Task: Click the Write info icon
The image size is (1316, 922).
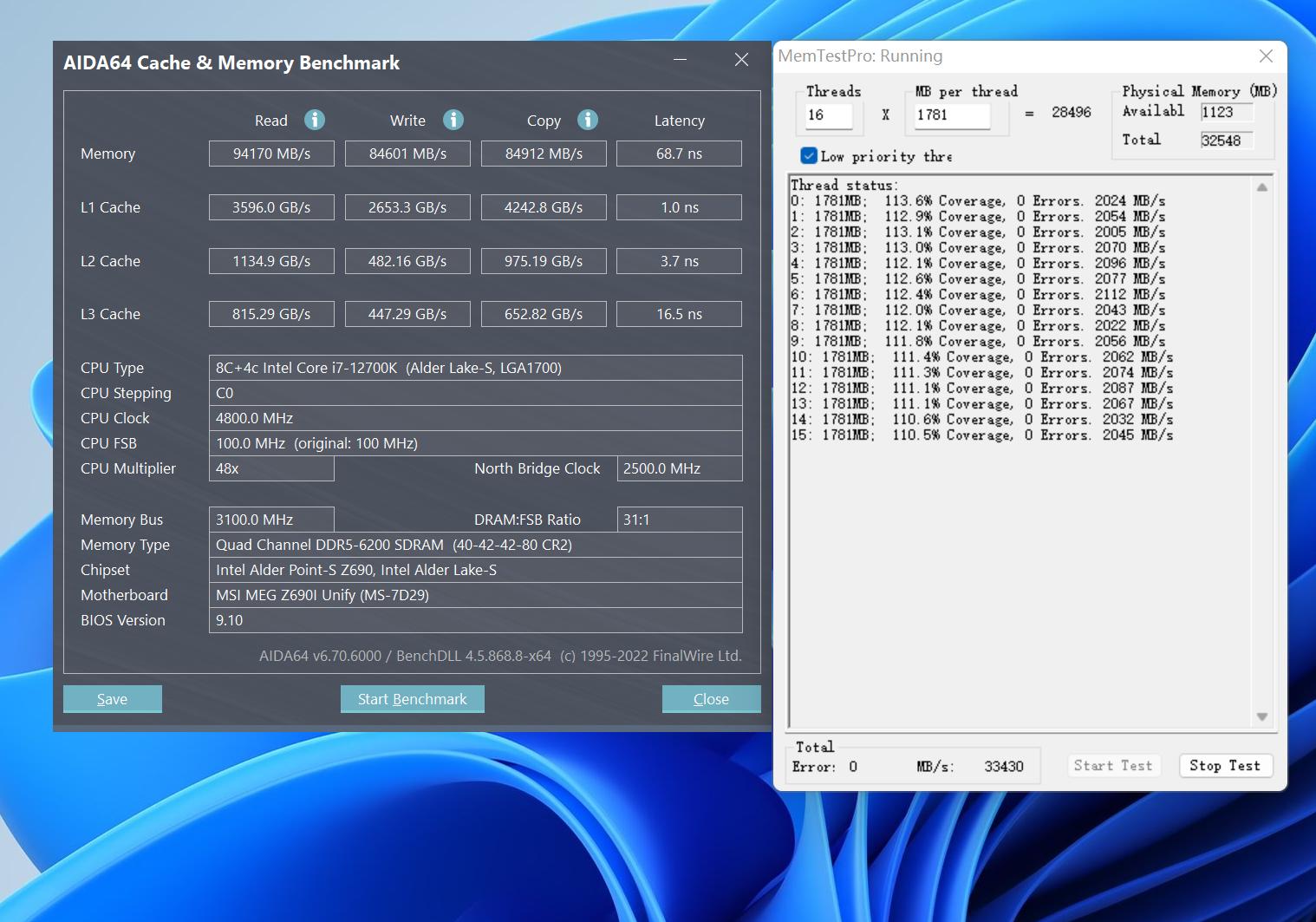Action: (453, 120)
